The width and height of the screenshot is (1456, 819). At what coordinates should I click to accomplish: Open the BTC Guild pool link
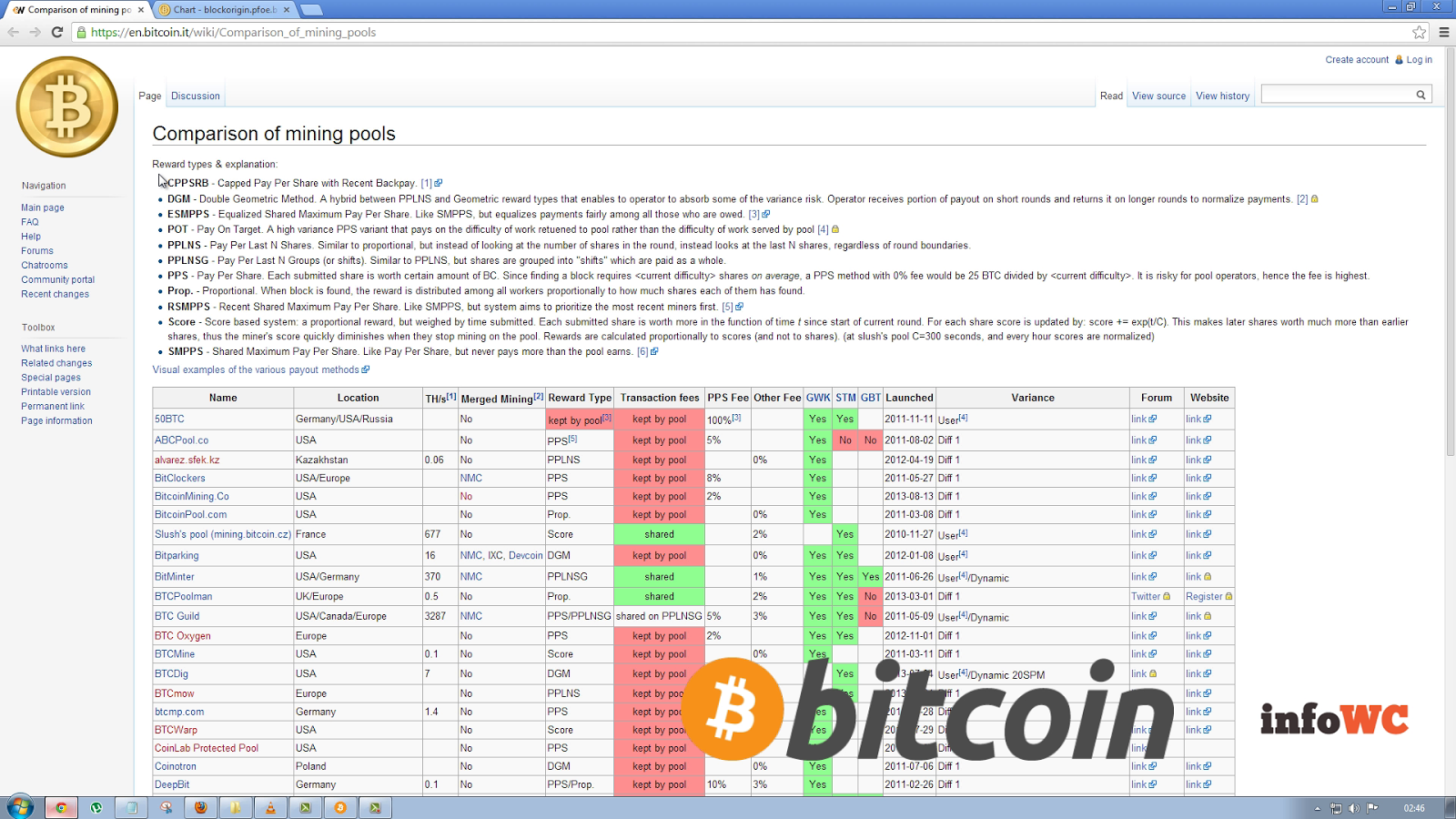(x=177, y=616)
